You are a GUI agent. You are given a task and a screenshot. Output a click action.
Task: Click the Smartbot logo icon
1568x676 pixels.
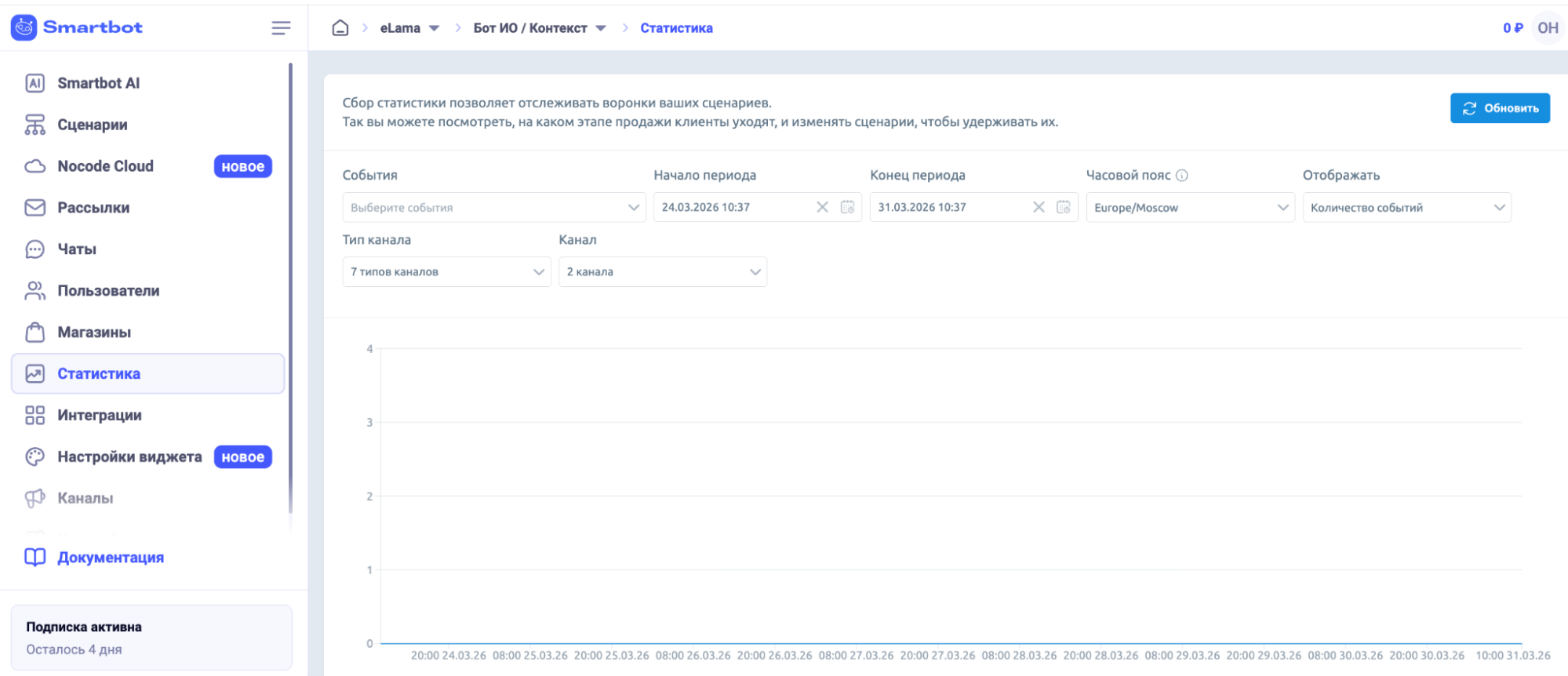point(24,27)
